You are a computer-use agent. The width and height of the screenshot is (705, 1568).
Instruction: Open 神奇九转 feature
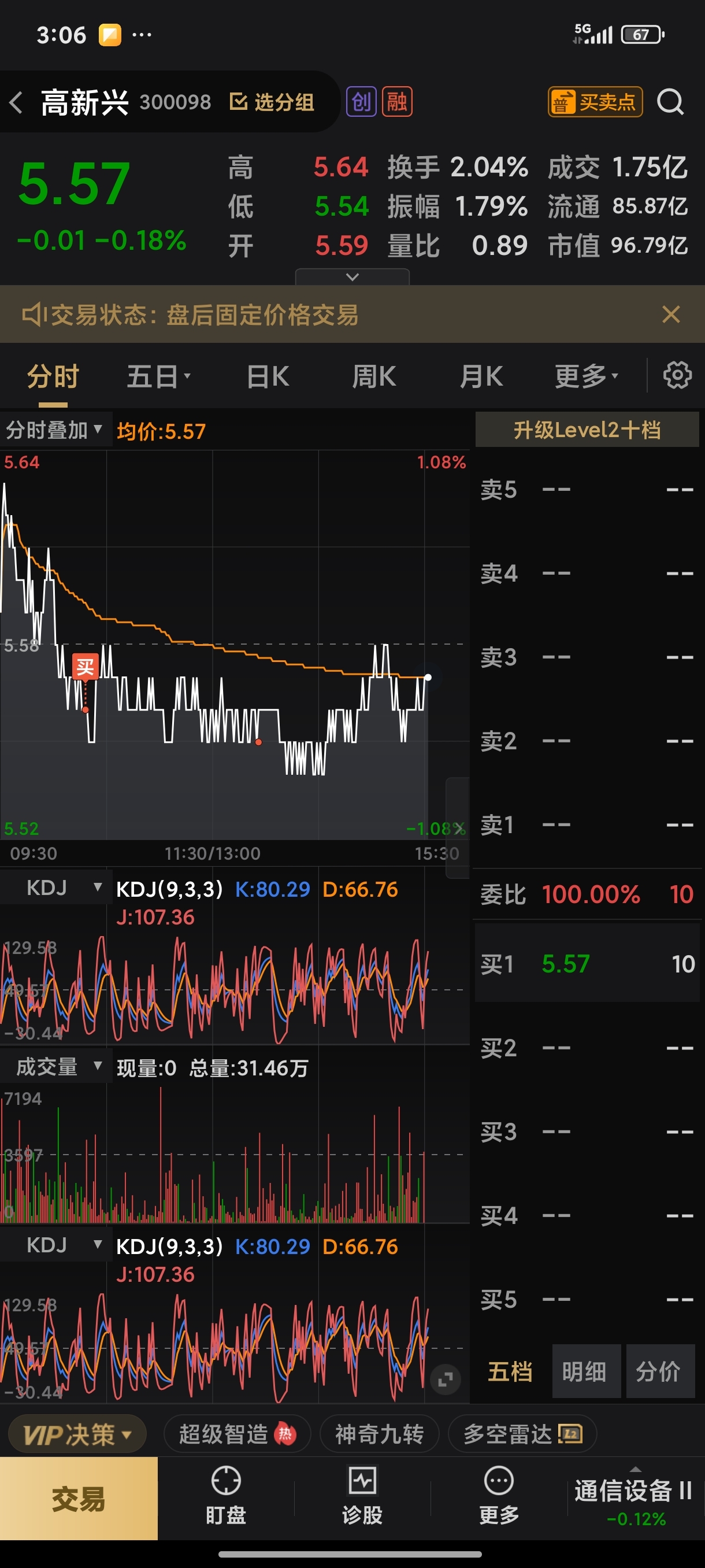(380, 1434)
